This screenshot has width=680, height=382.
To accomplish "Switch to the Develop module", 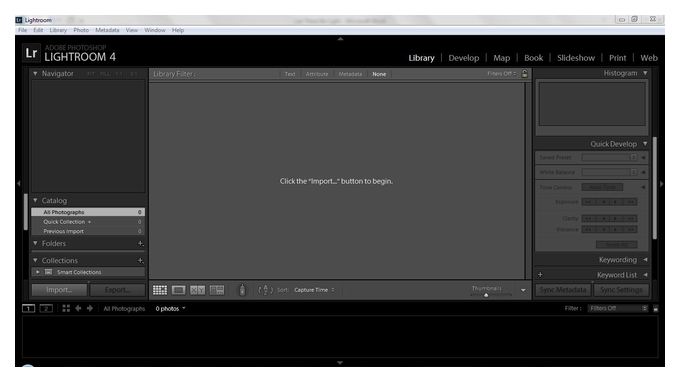I will coord(464,58).
